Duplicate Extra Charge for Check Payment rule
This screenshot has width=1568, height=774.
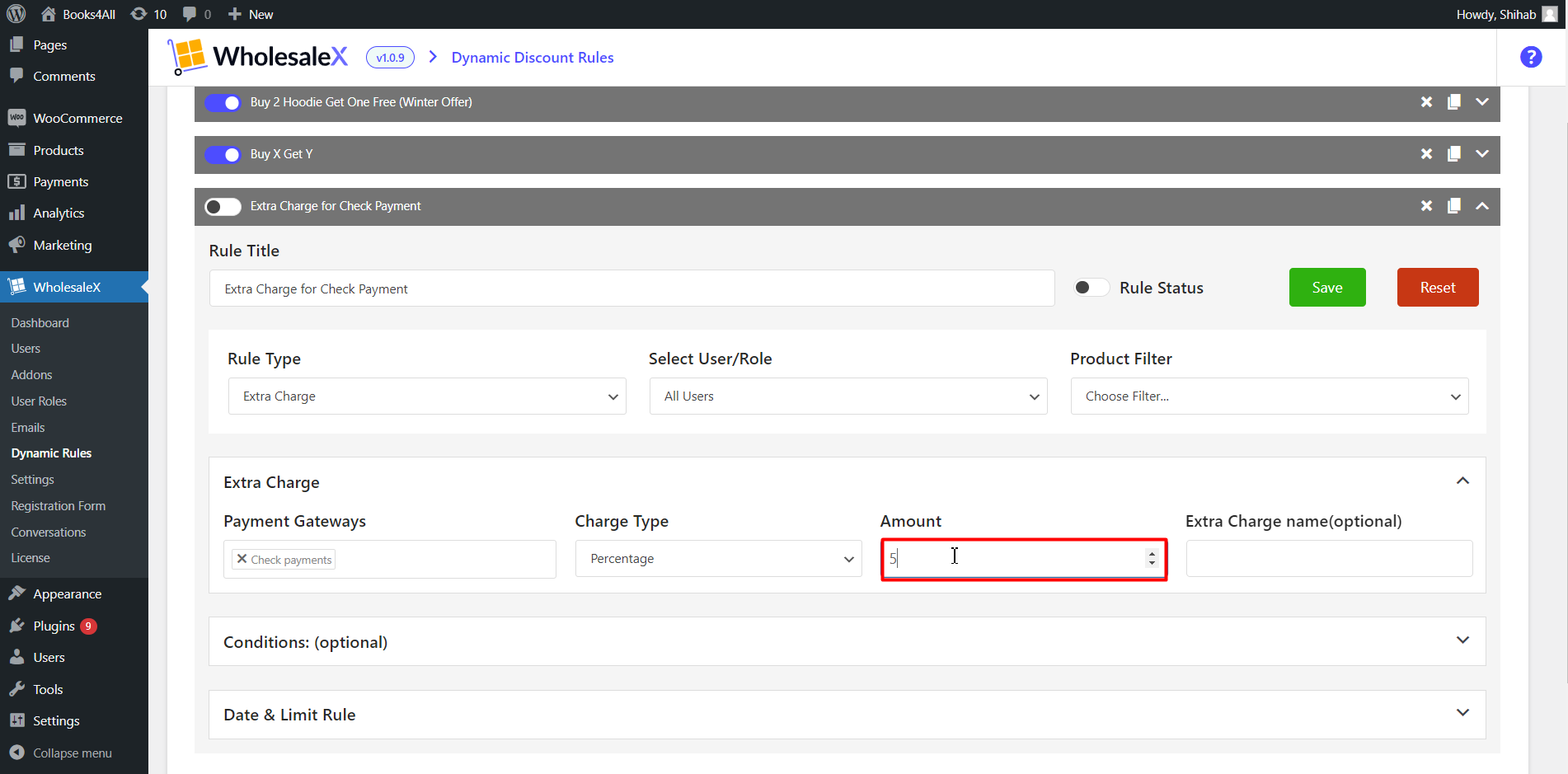(x=1454, y=206)
